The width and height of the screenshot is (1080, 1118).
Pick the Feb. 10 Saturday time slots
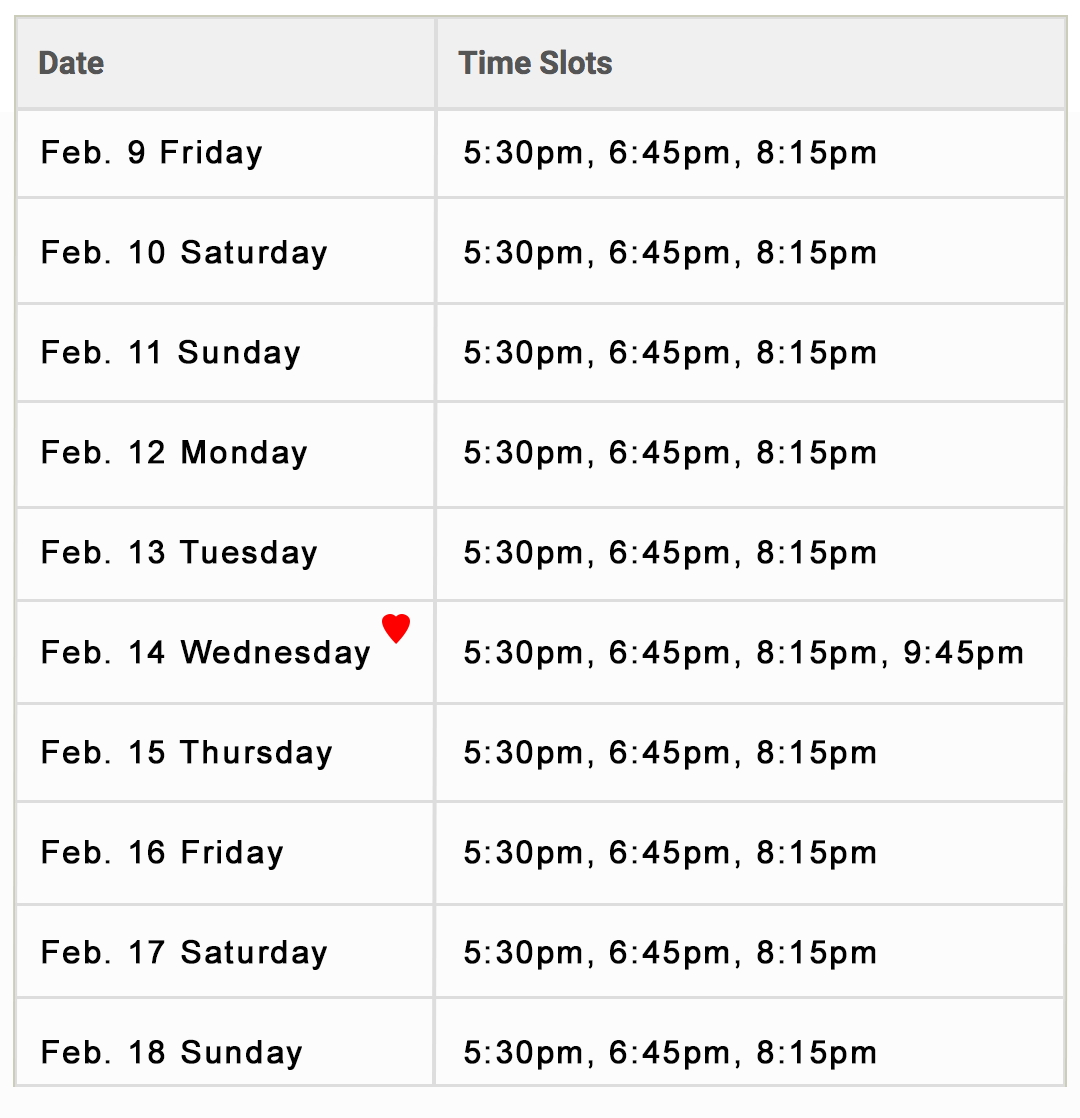point(751,252)
